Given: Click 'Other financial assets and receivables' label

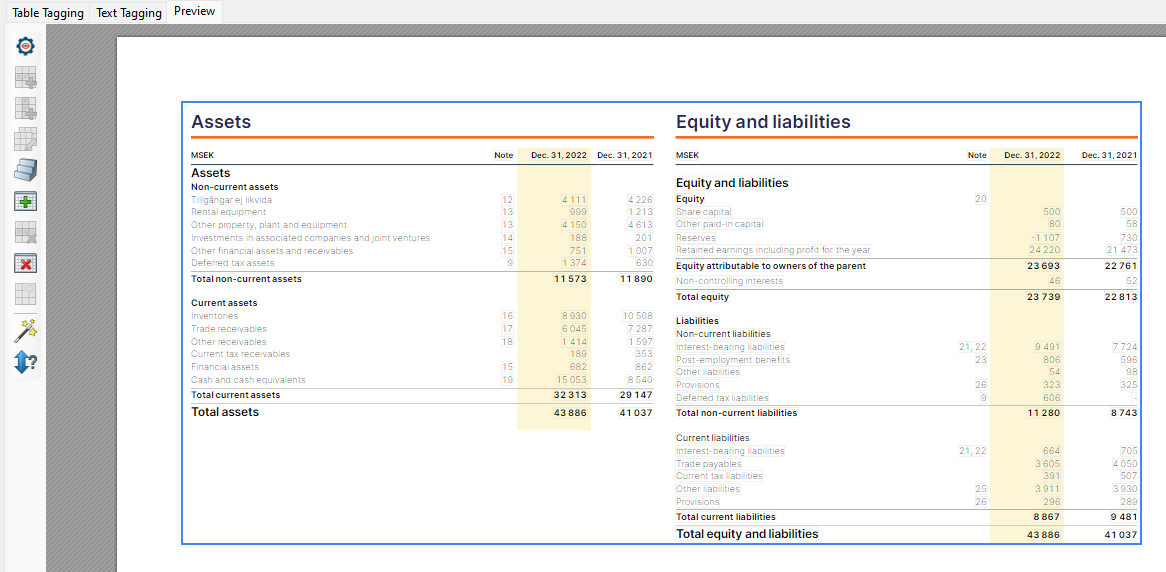Looking at the screenshot, I should [271, 251].
